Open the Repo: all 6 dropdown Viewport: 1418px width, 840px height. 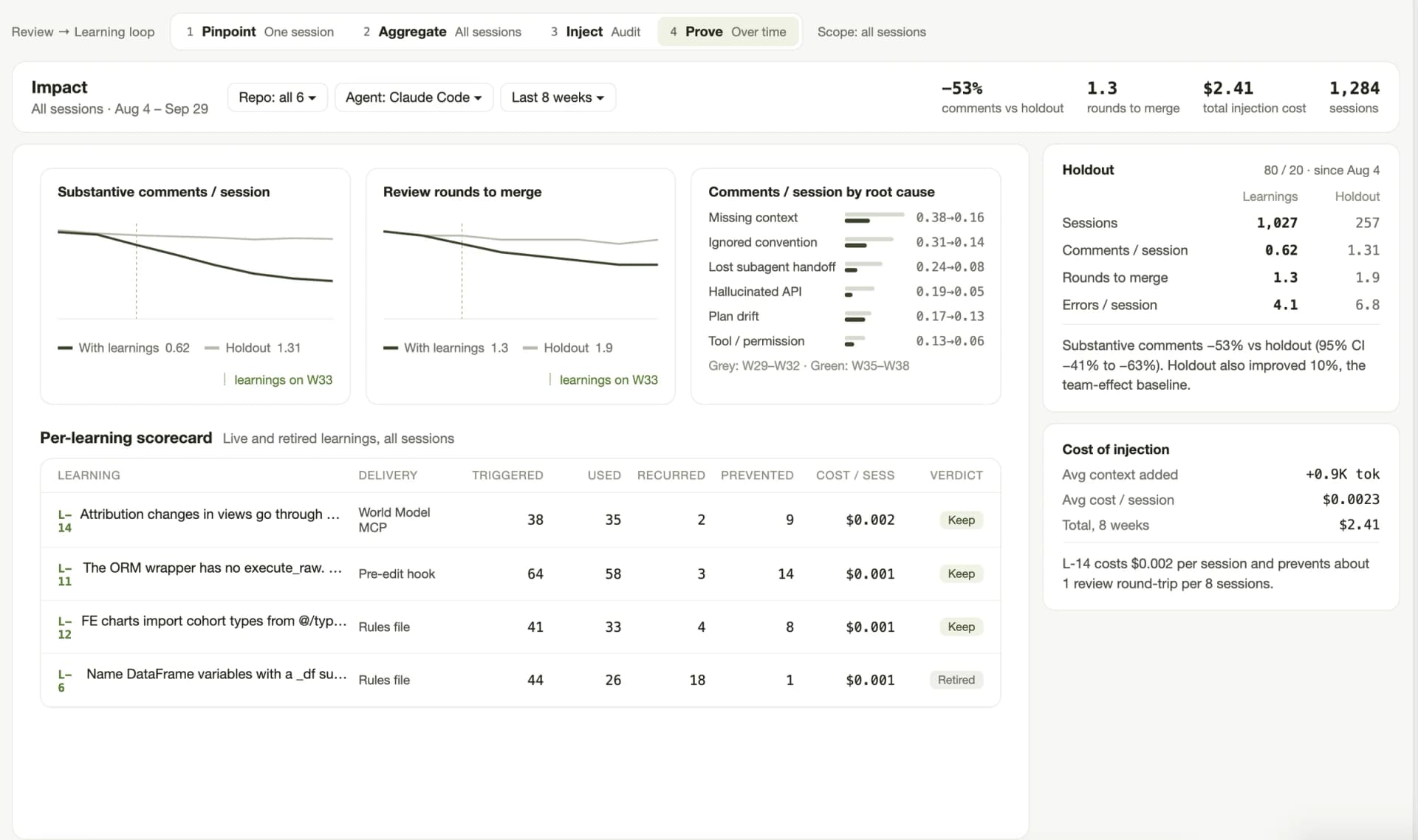278,97
